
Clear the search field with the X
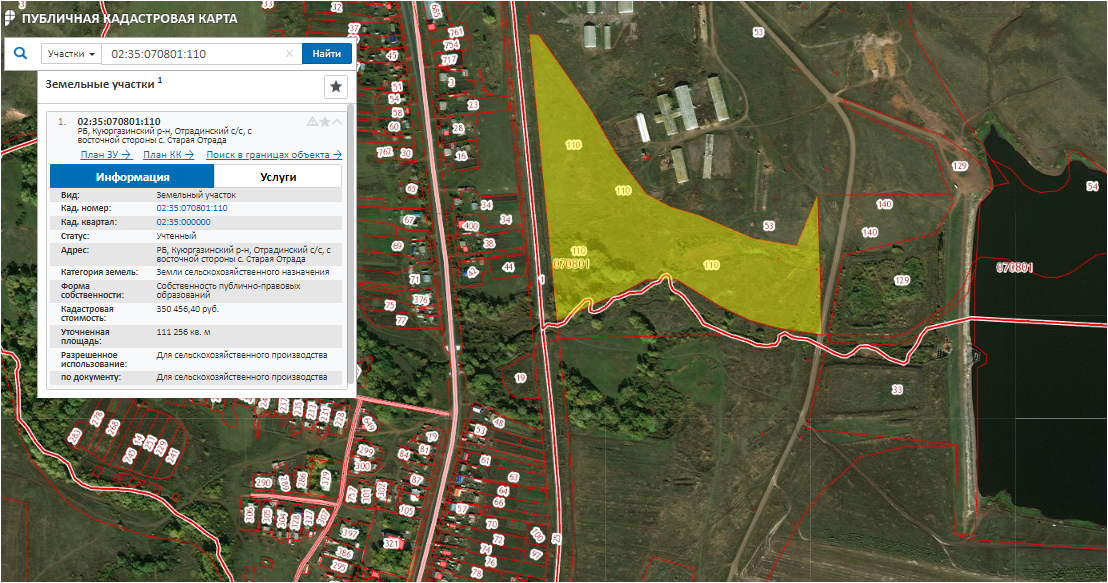(x=289, y=54)
